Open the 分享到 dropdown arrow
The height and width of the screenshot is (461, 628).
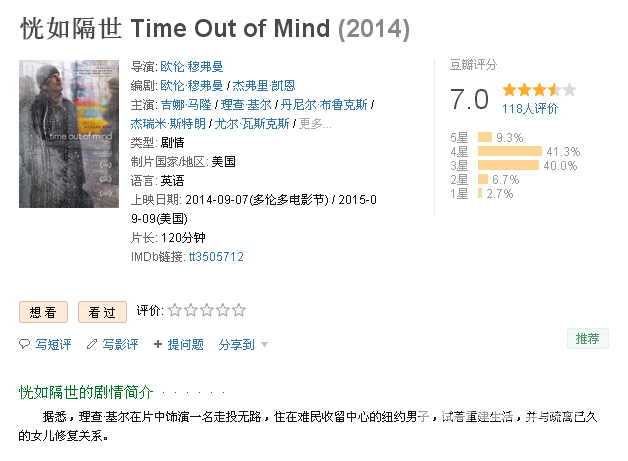tap(264, 344)
